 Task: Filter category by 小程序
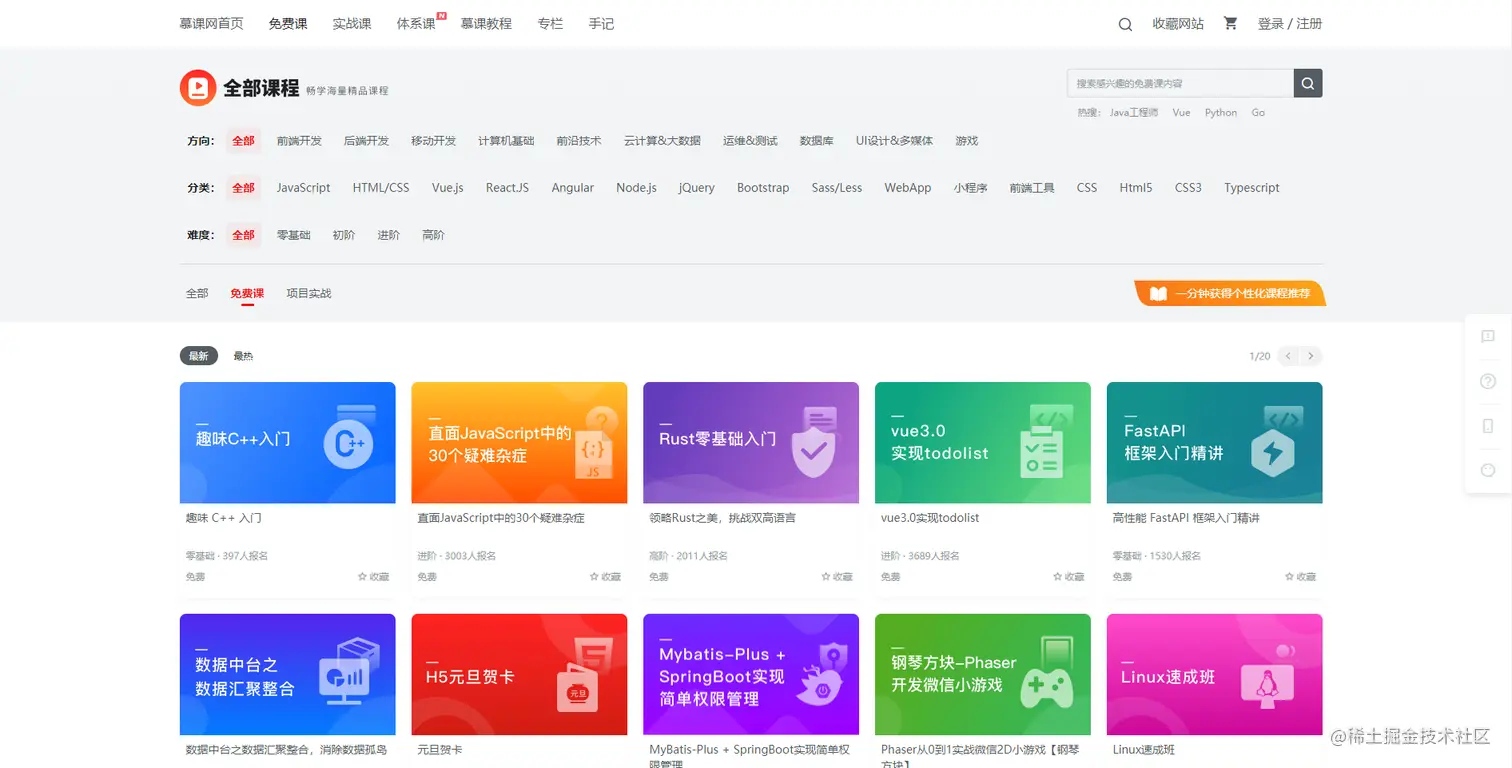(970, 188)
